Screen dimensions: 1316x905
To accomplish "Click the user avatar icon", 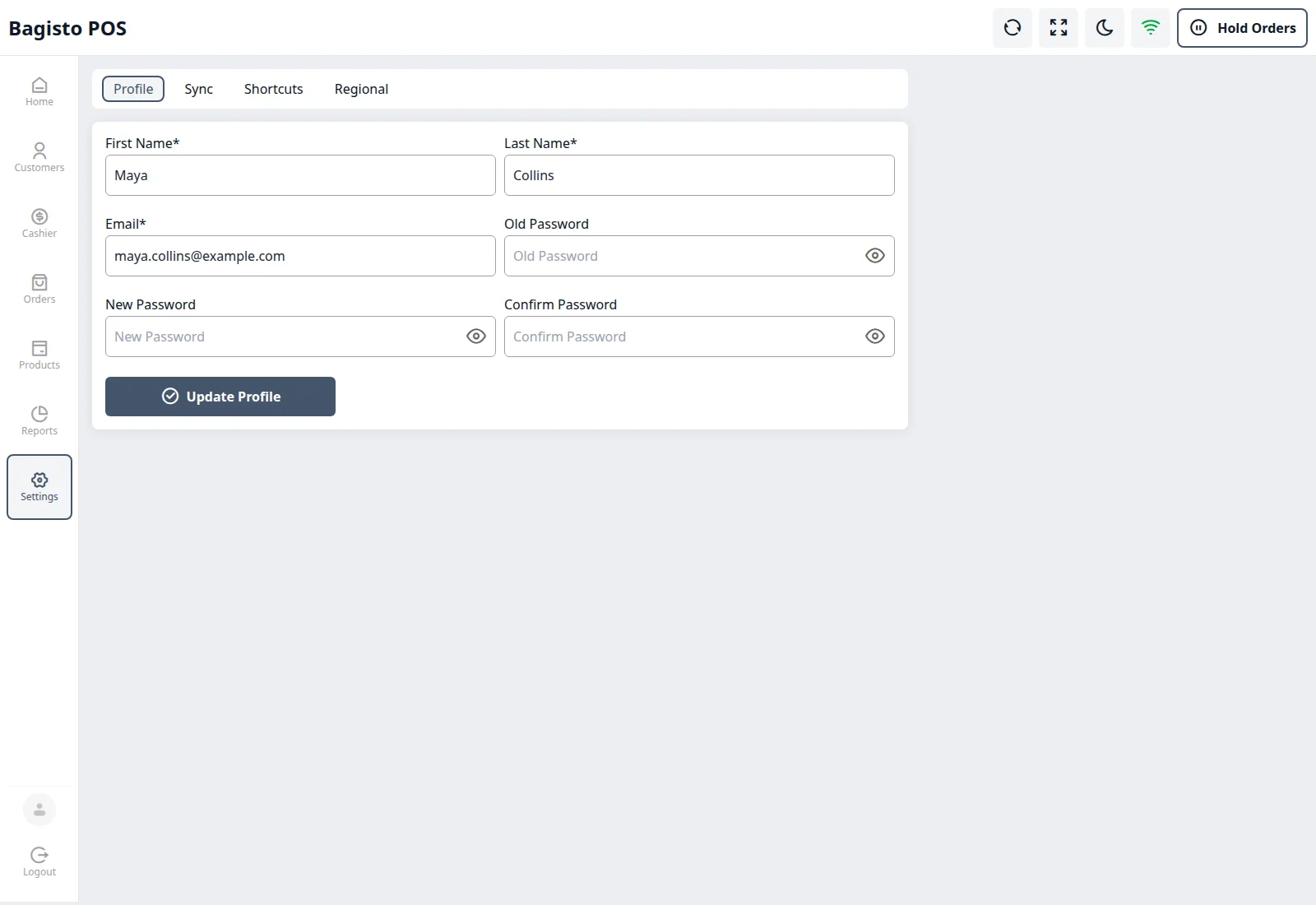I will [39, 810].
